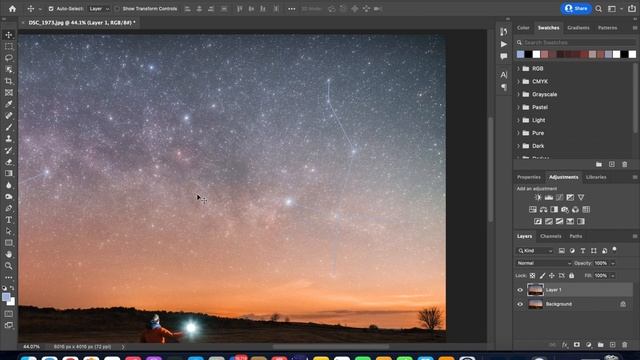Open layer styles fx button
This screenshot has width=640, height=360.
(565, 345)
